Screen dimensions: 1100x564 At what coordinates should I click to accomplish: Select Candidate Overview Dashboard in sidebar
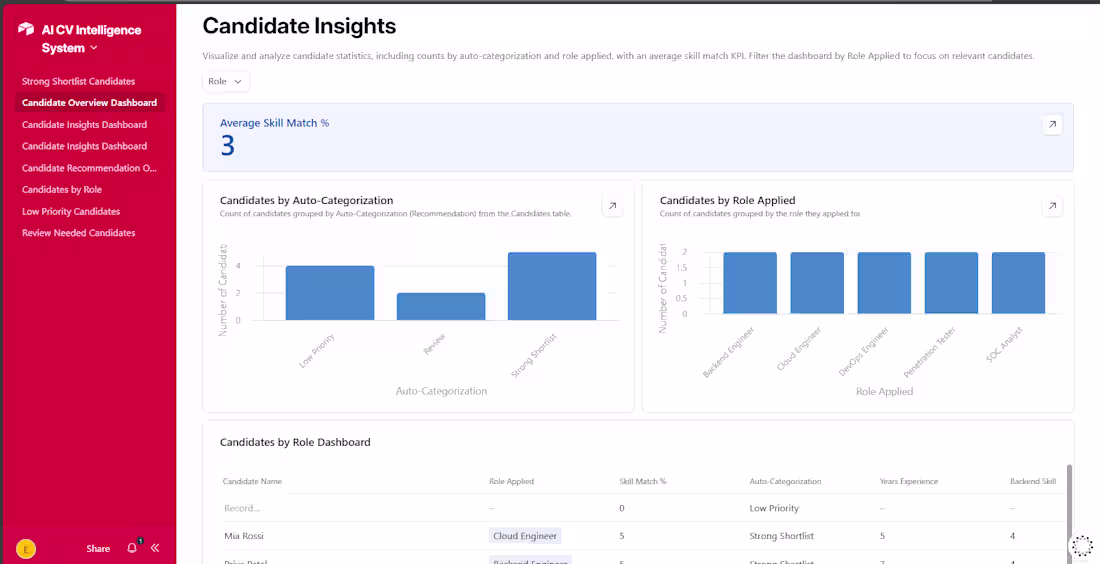coord(89,103)
